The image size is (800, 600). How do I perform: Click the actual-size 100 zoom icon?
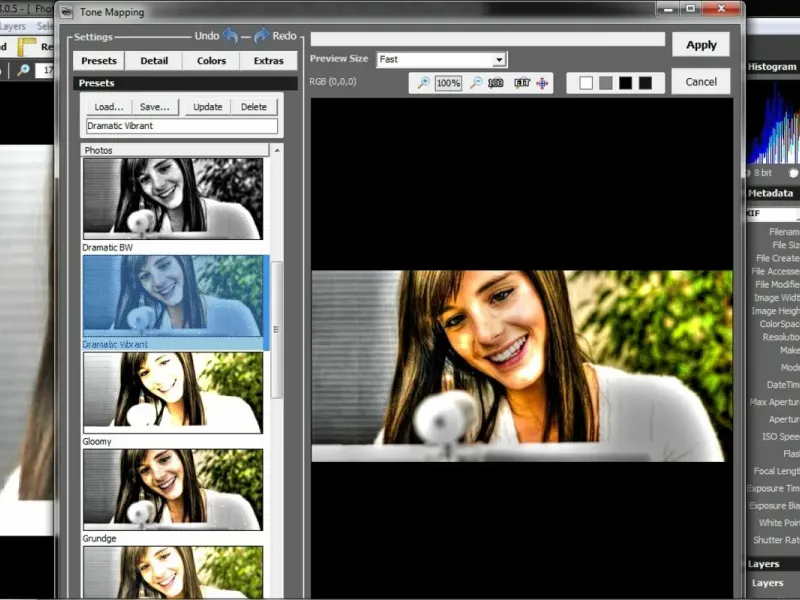tap(496, 83)
